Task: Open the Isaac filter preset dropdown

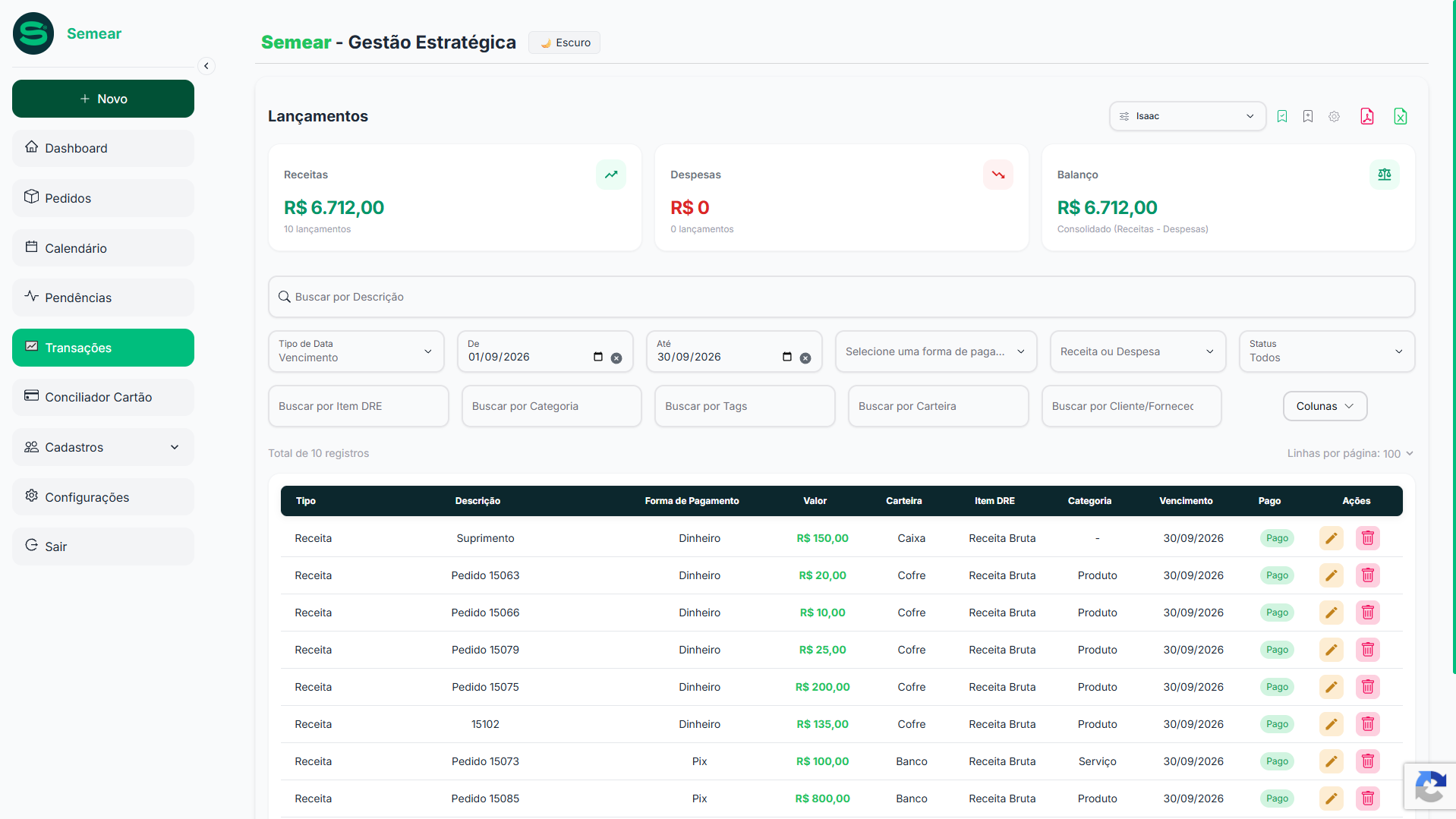Action: pyautogui.click(x=1187, y=116)
